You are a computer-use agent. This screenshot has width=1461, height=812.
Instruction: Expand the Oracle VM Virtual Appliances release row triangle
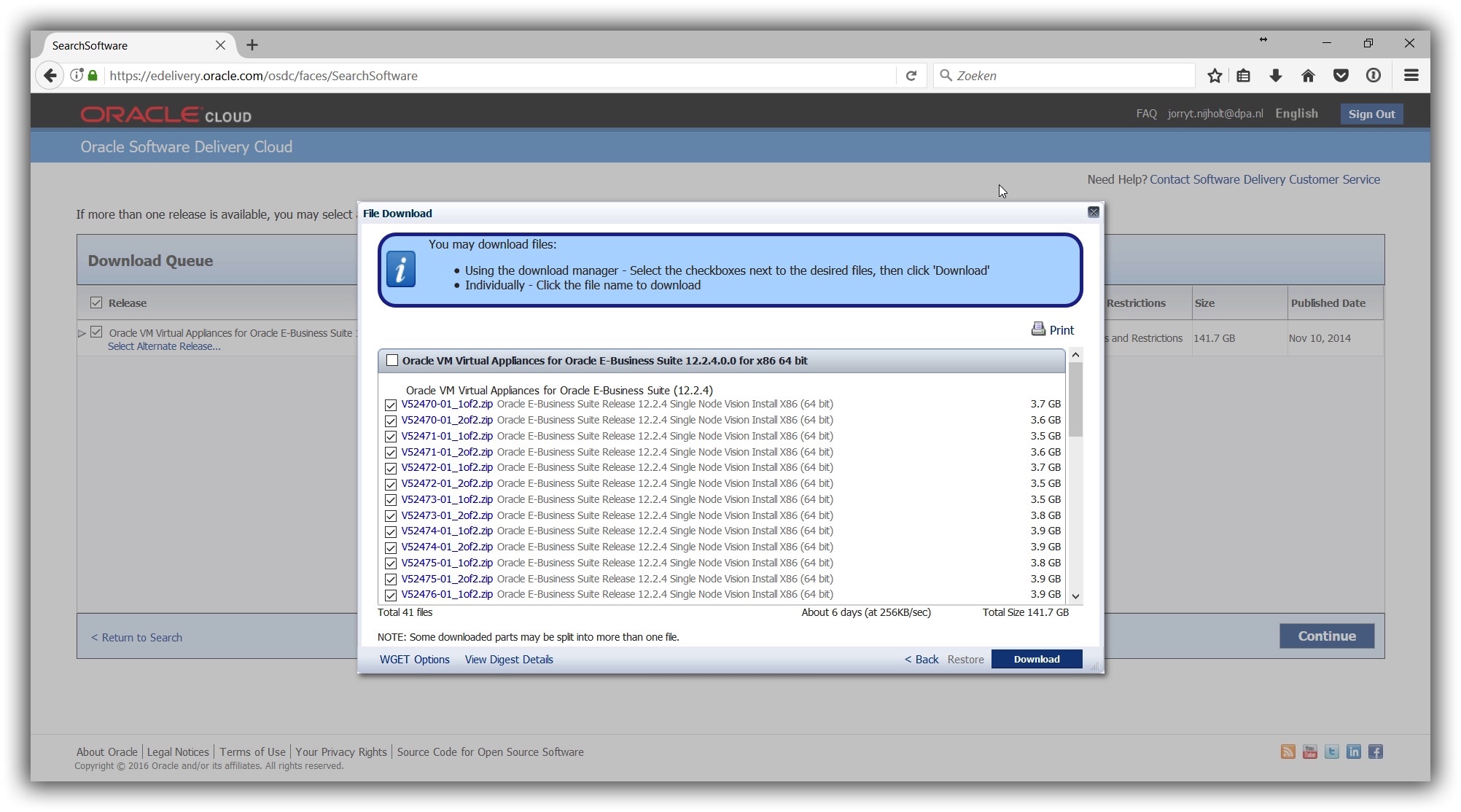[82, 333]
